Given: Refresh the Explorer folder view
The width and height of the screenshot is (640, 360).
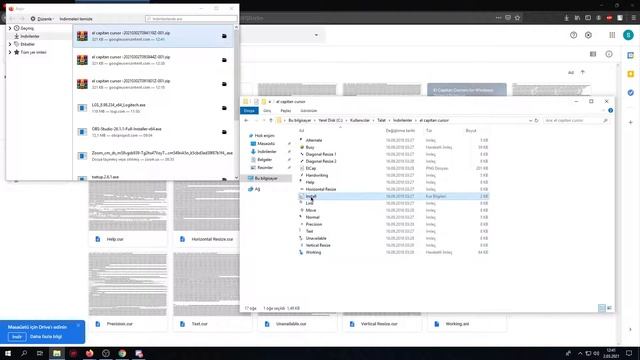Looking at the screenshot, I should pyautogui.click(x=537, y=120).
